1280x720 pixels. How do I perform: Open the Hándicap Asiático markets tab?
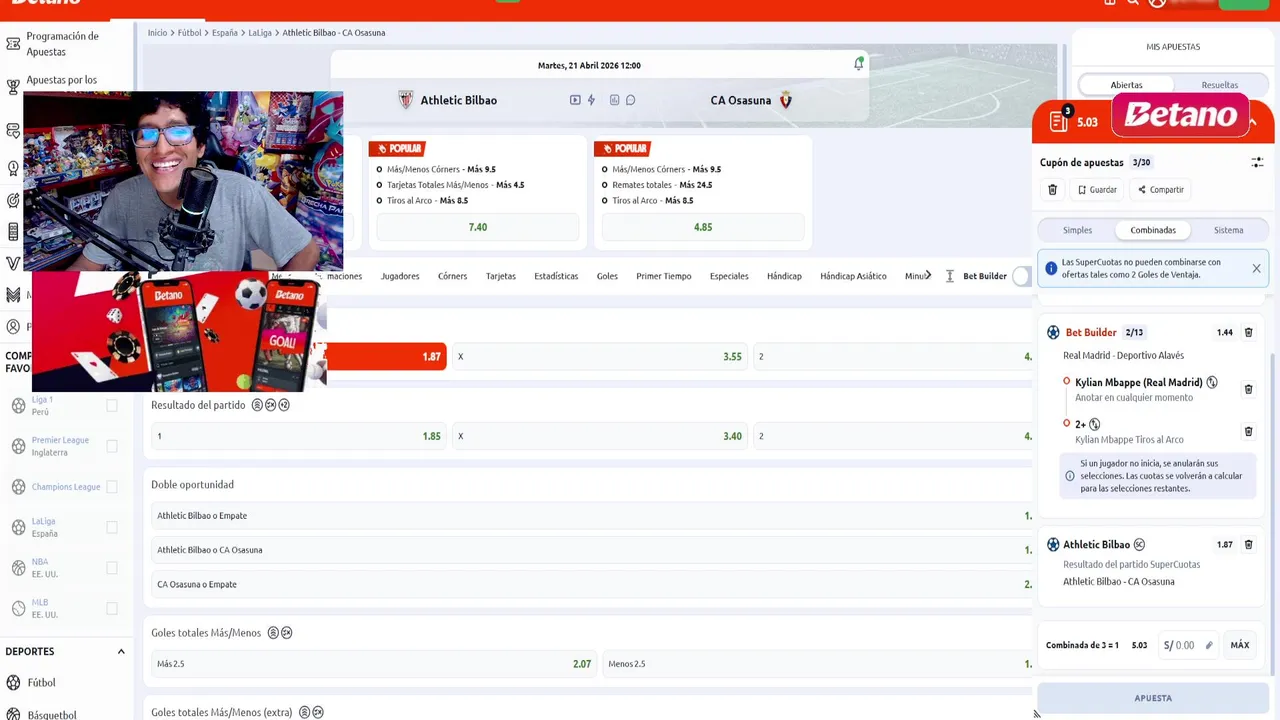[x=853, y=276]
